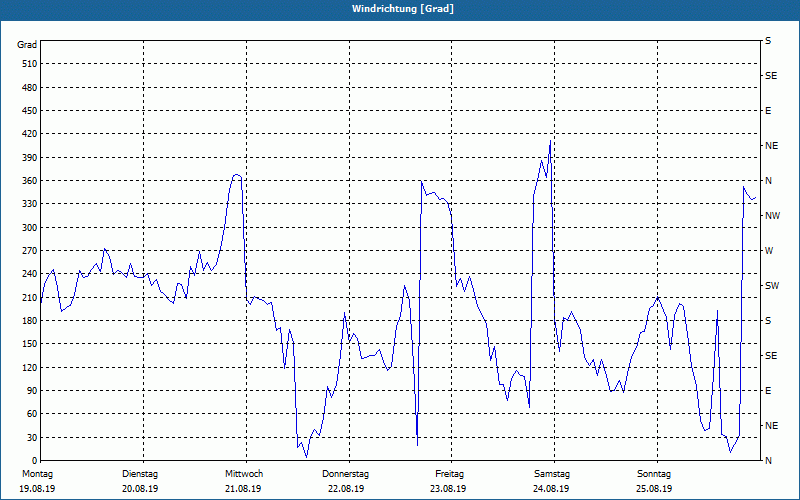Click the date 21.08.19

point(243,489)
